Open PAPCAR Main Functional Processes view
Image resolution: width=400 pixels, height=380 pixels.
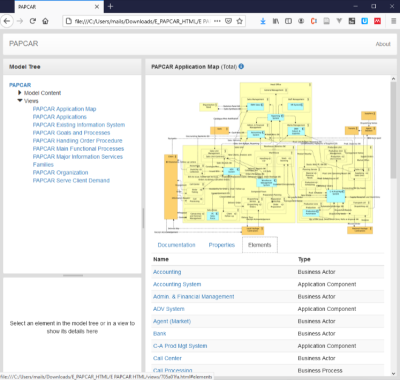[x=78, y=149]
